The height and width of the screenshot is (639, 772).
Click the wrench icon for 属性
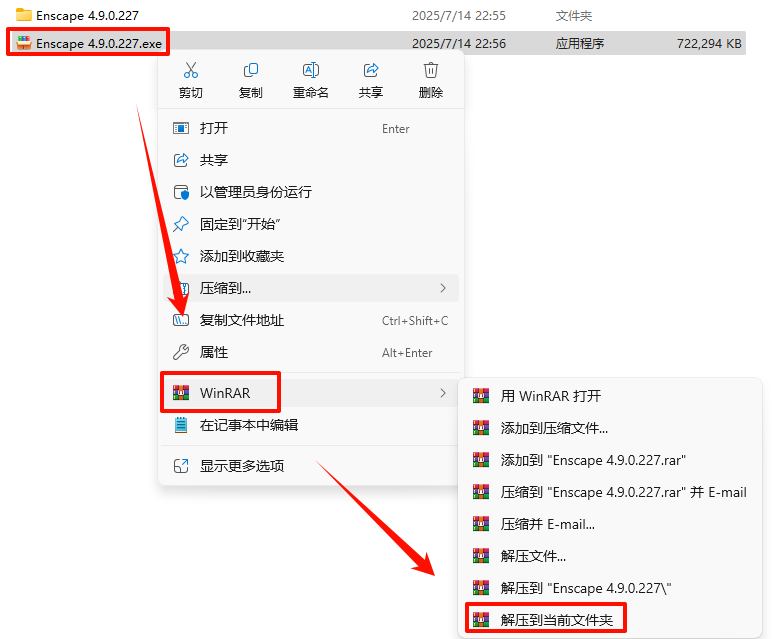181,352
